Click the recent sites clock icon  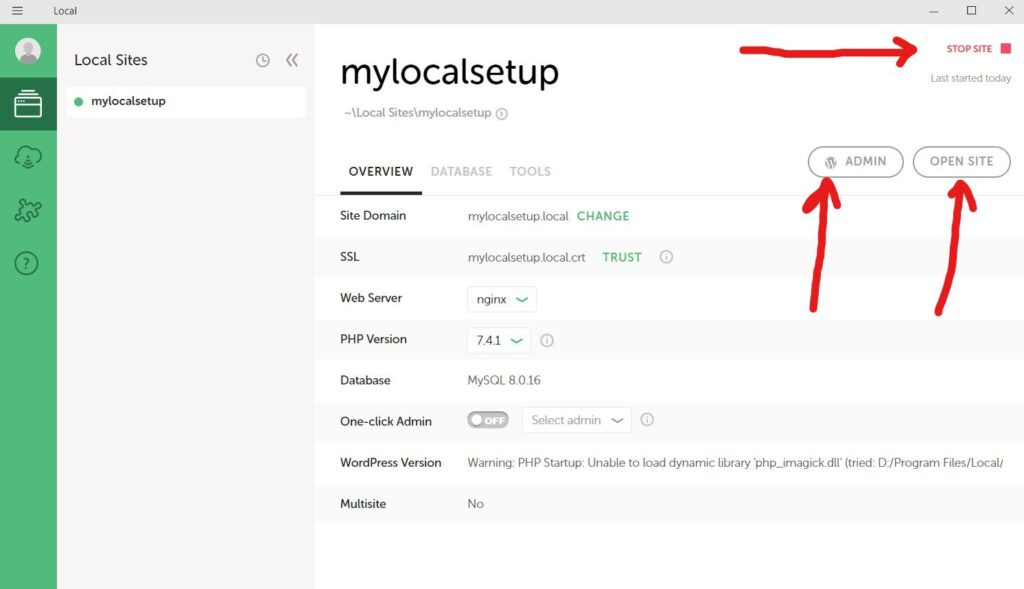point(263,61)
